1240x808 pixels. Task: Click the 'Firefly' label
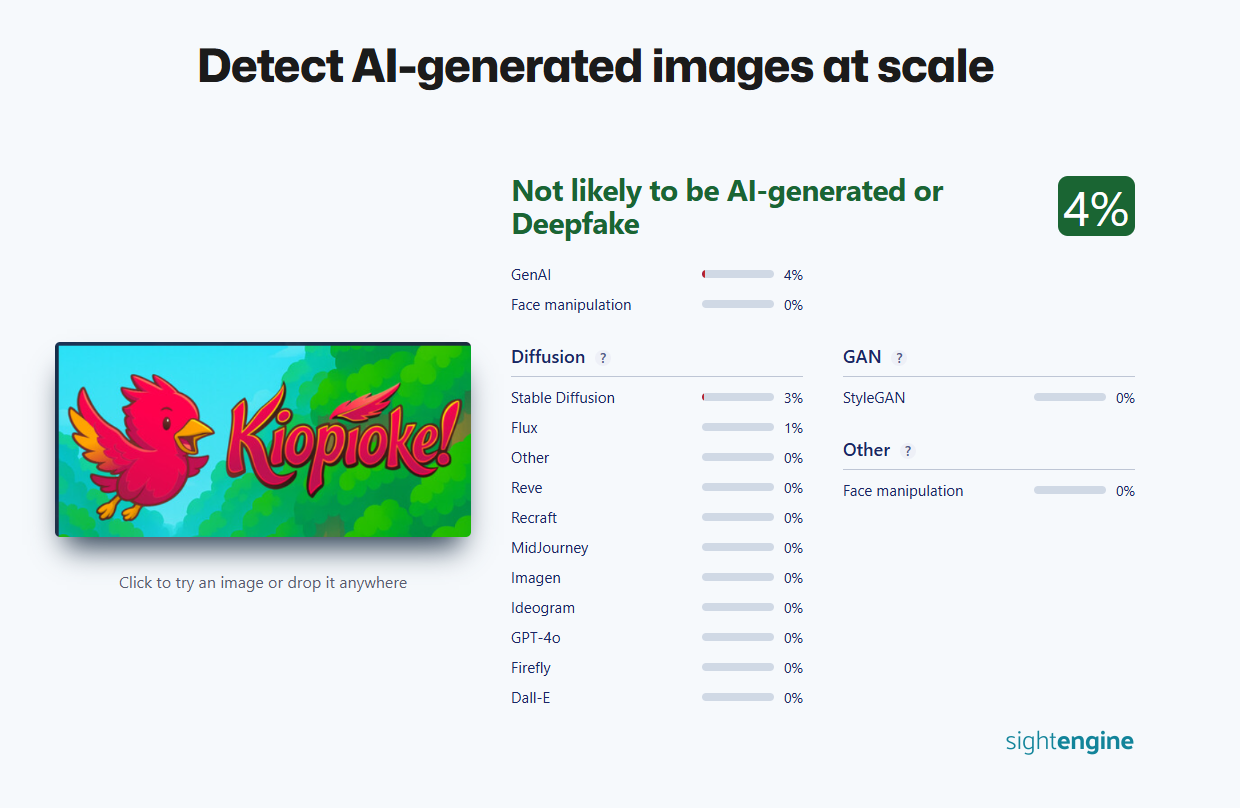(x=531, y=668)
